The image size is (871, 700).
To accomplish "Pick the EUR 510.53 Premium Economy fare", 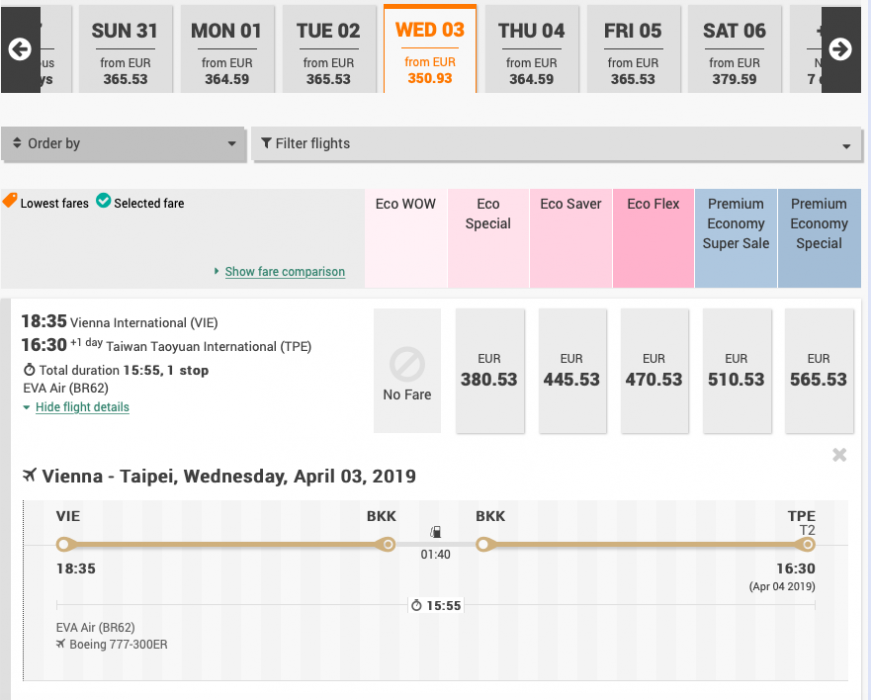I will click(x=735, y=370).
